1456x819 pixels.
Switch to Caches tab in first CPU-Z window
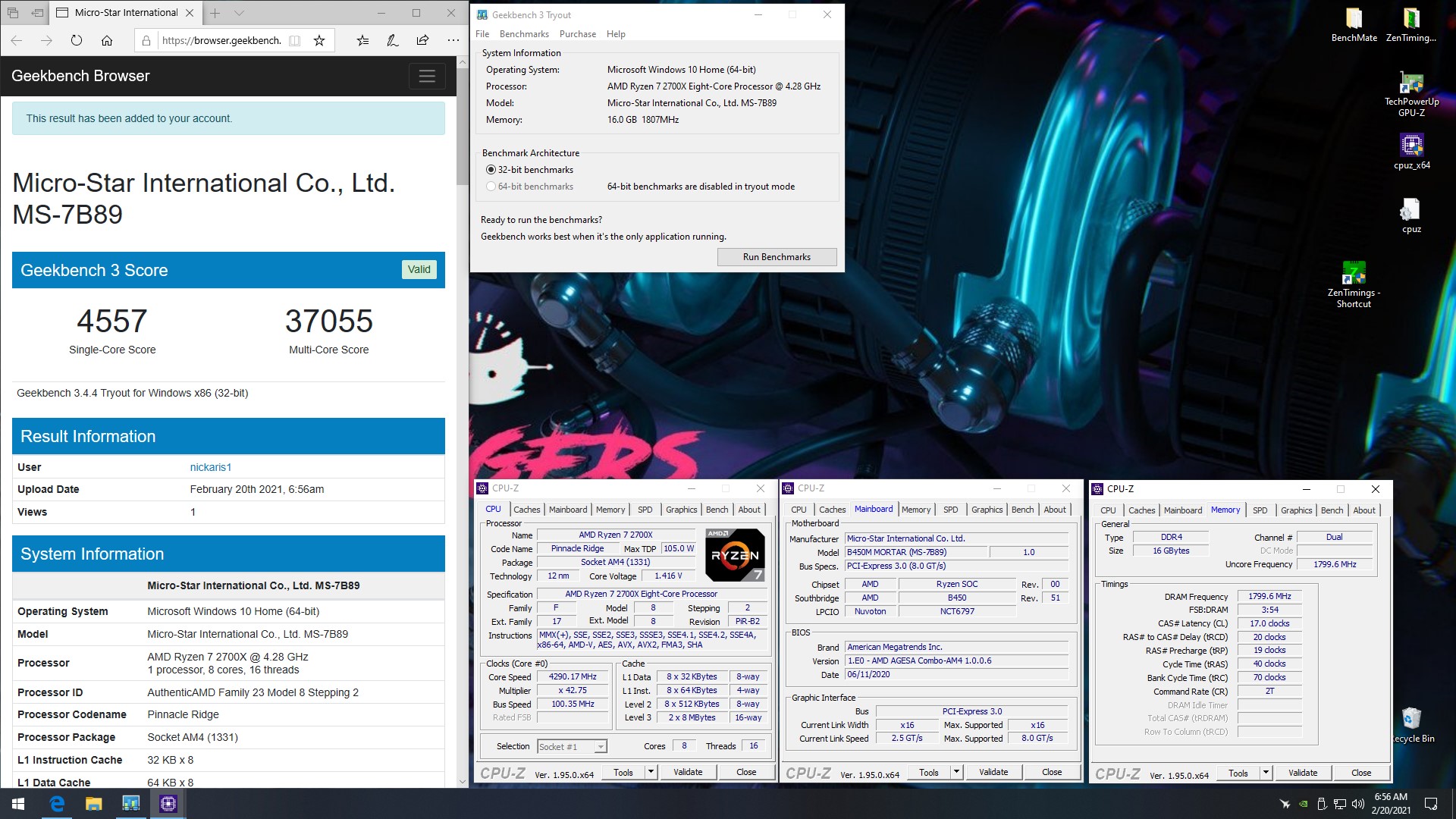(x=526, y=510)
